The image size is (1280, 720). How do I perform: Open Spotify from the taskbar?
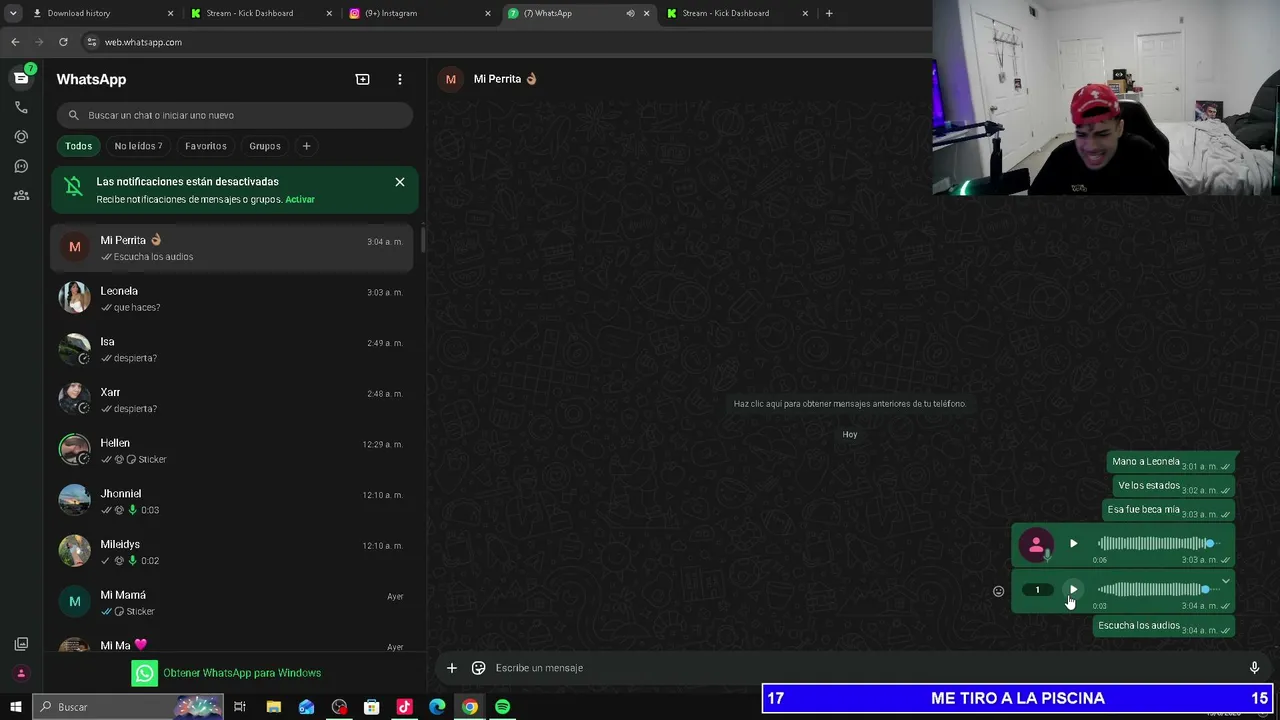coord(502,707)
